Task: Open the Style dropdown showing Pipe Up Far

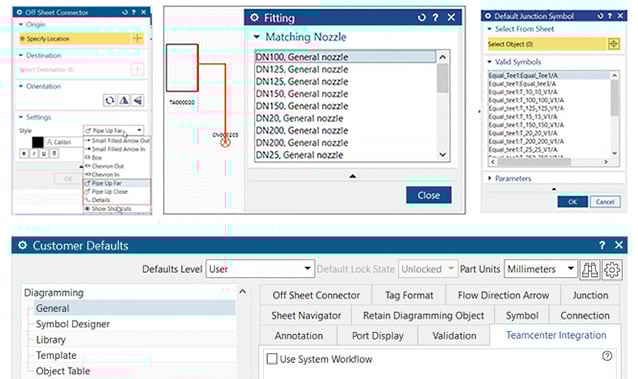Action: (114, 130)
